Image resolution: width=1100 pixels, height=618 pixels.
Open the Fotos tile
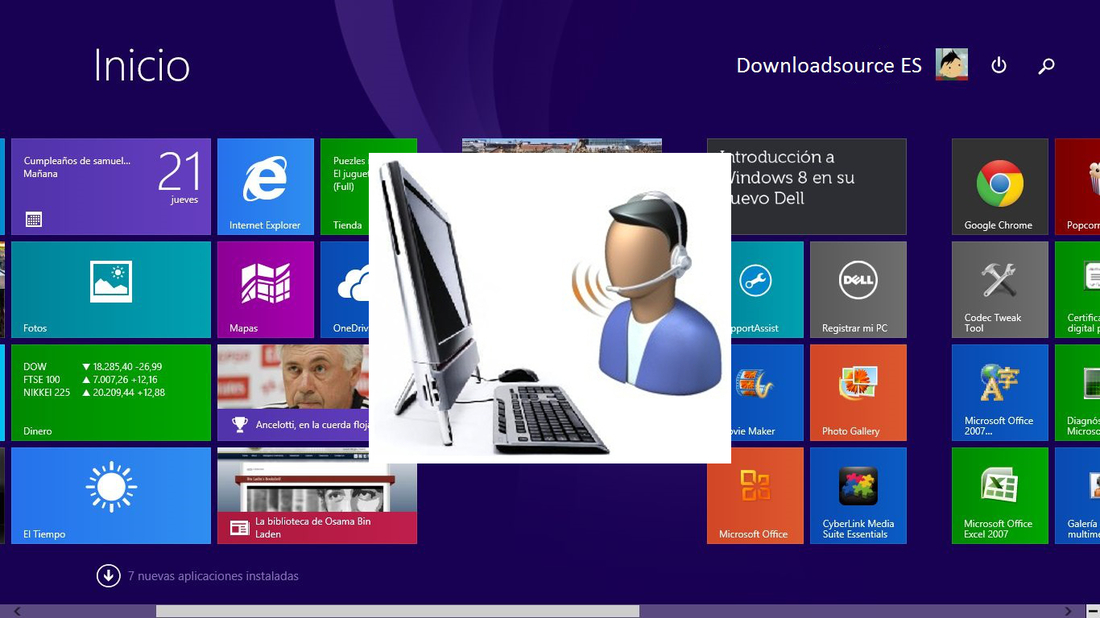tap(111, 290)
